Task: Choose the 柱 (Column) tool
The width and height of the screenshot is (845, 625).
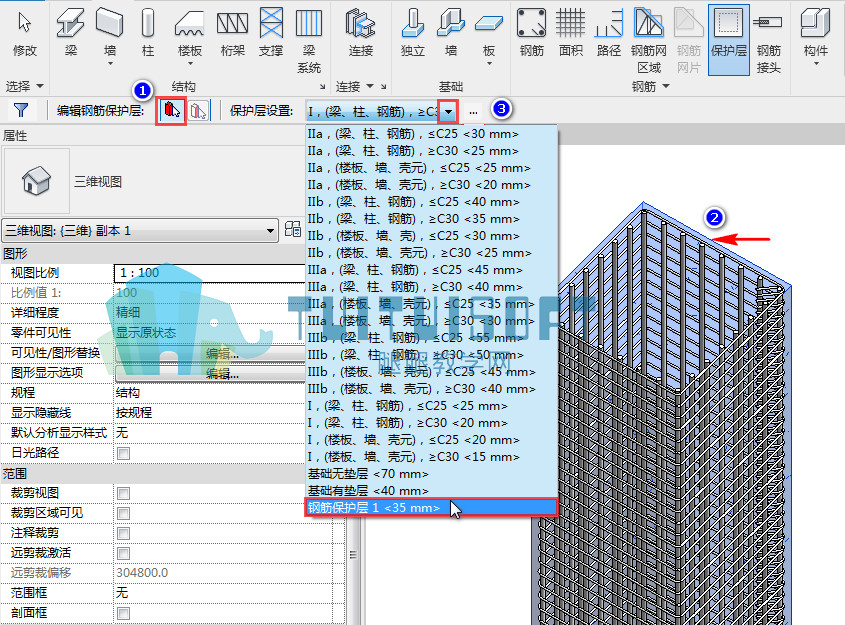Action: (148, 33)
